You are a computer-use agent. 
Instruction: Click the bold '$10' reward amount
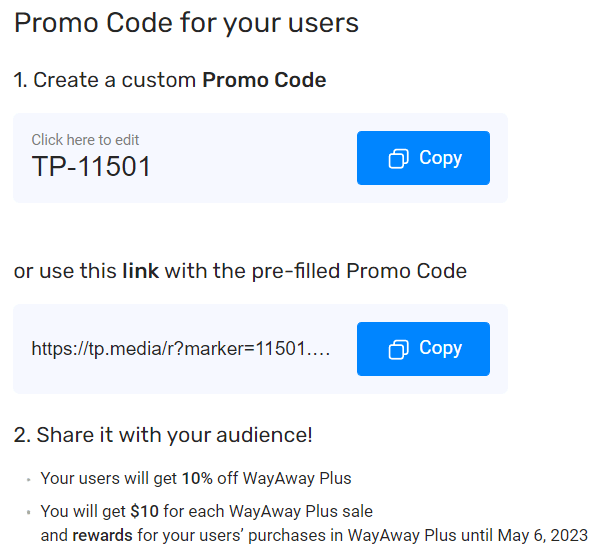(x=144, y=512)
